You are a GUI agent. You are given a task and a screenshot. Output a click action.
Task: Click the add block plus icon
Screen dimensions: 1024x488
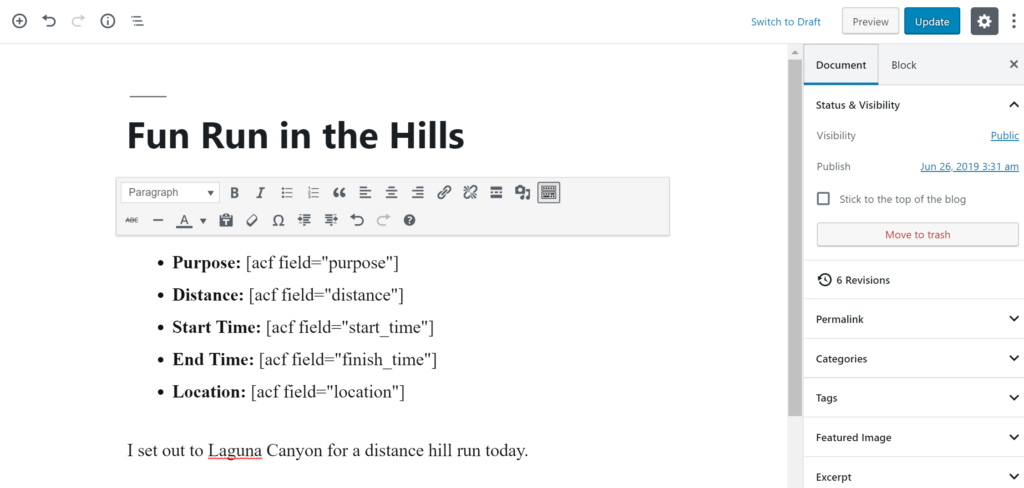pos(19,21)
